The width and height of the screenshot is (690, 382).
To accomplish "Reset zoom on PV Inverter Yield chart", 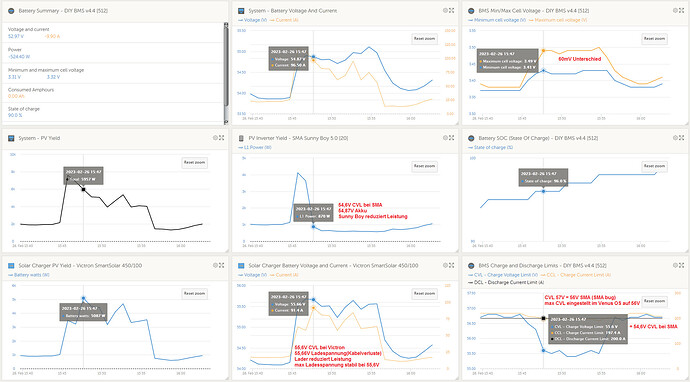I will [x=424, y=166].
